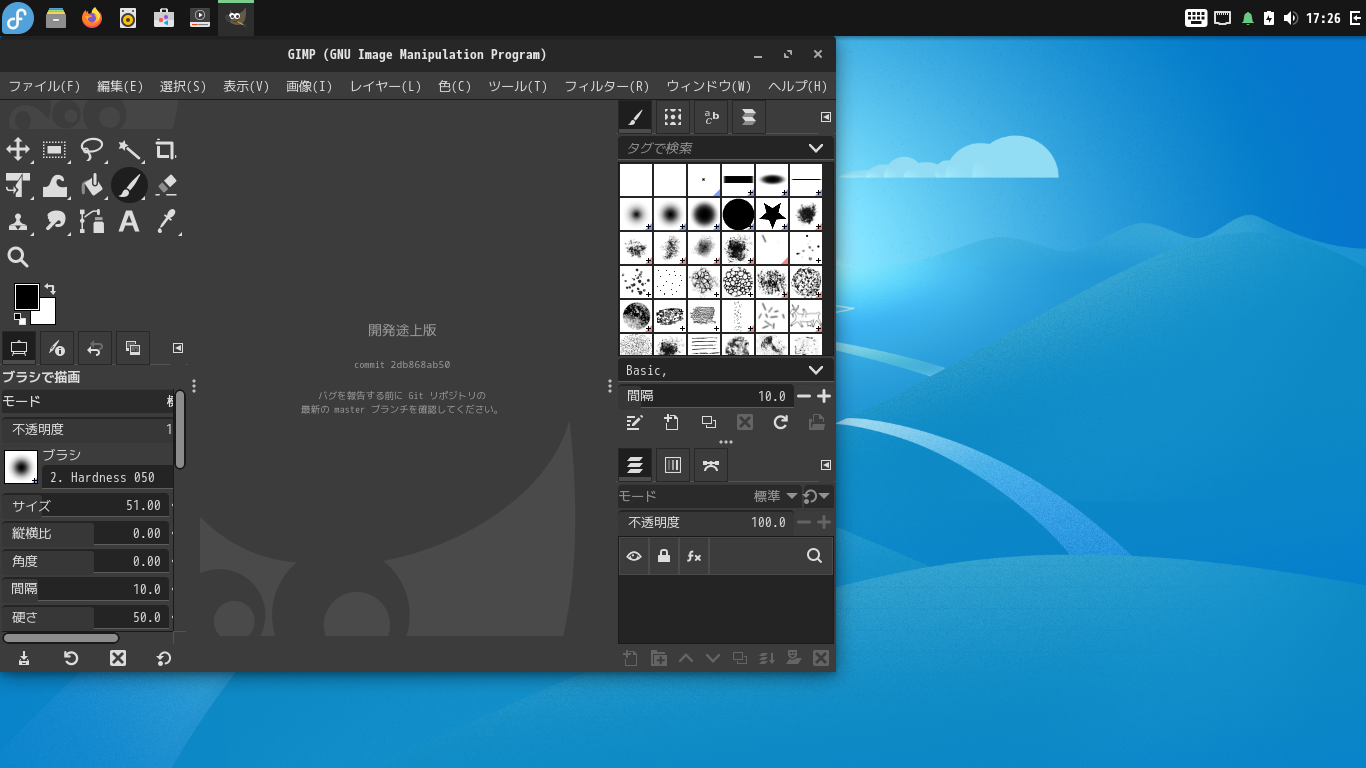Select the Zoom magnifier tool
The height and width of the screenshot is (768, 1366).
click(x=18, y=257)
